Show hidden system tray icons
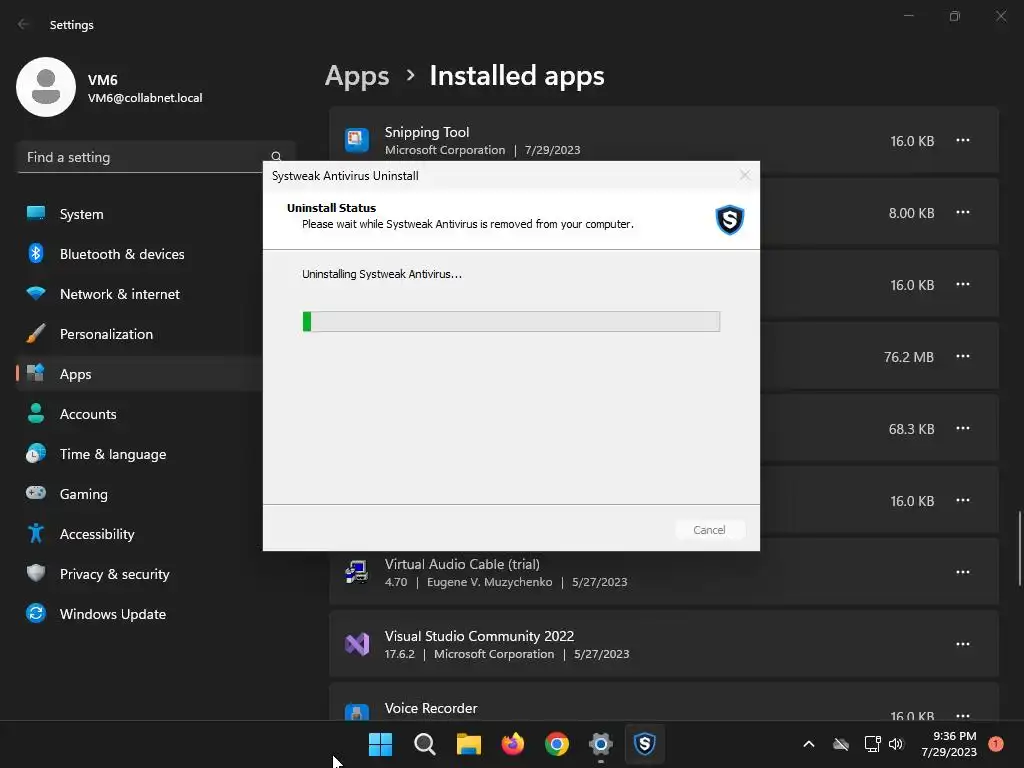 [808, 744]
